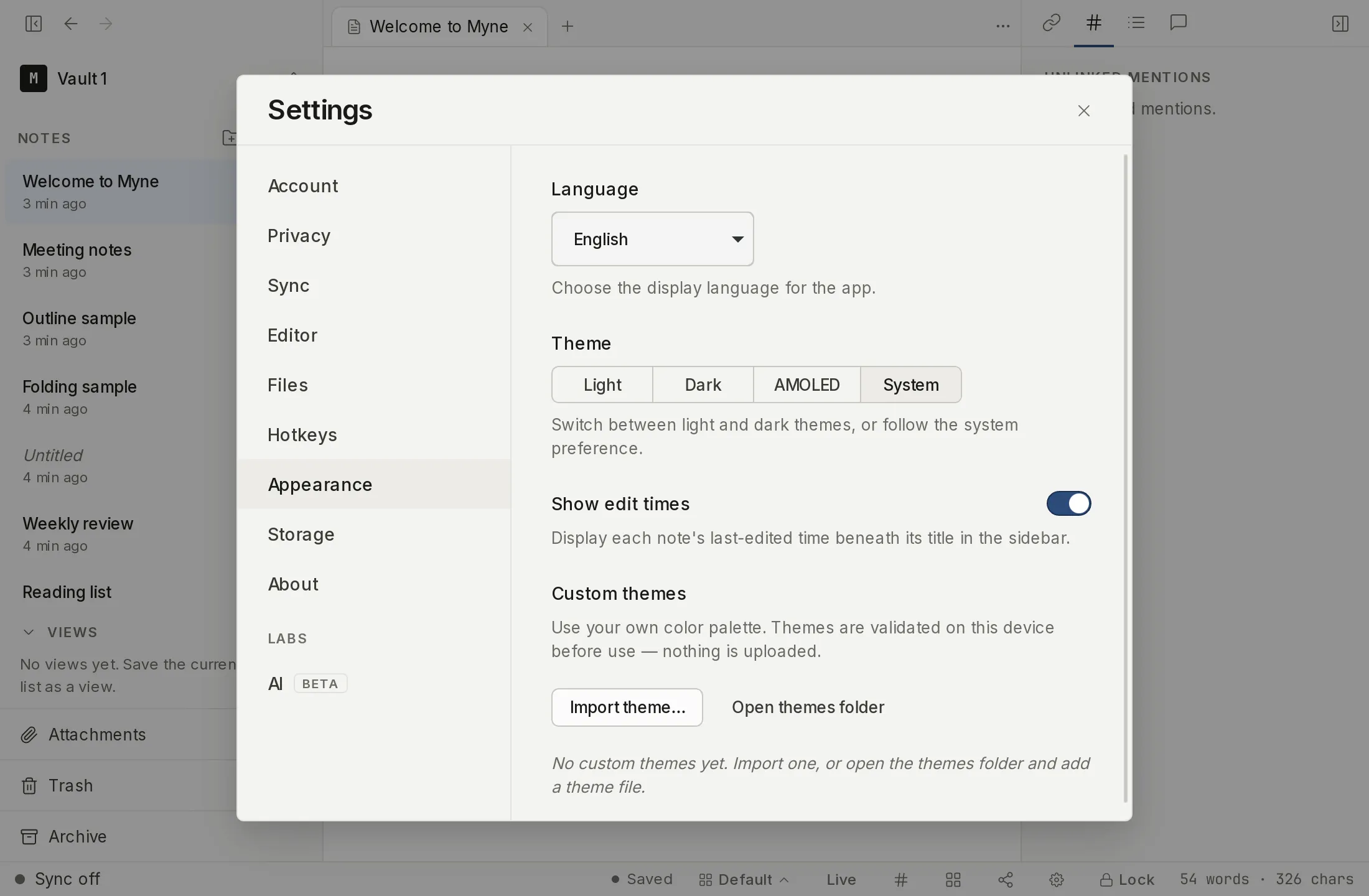Image resolution: width=1369 pixels, height=896 pixels.
Task: Show the tags hash panel
Action: [x=1094, y=23]
